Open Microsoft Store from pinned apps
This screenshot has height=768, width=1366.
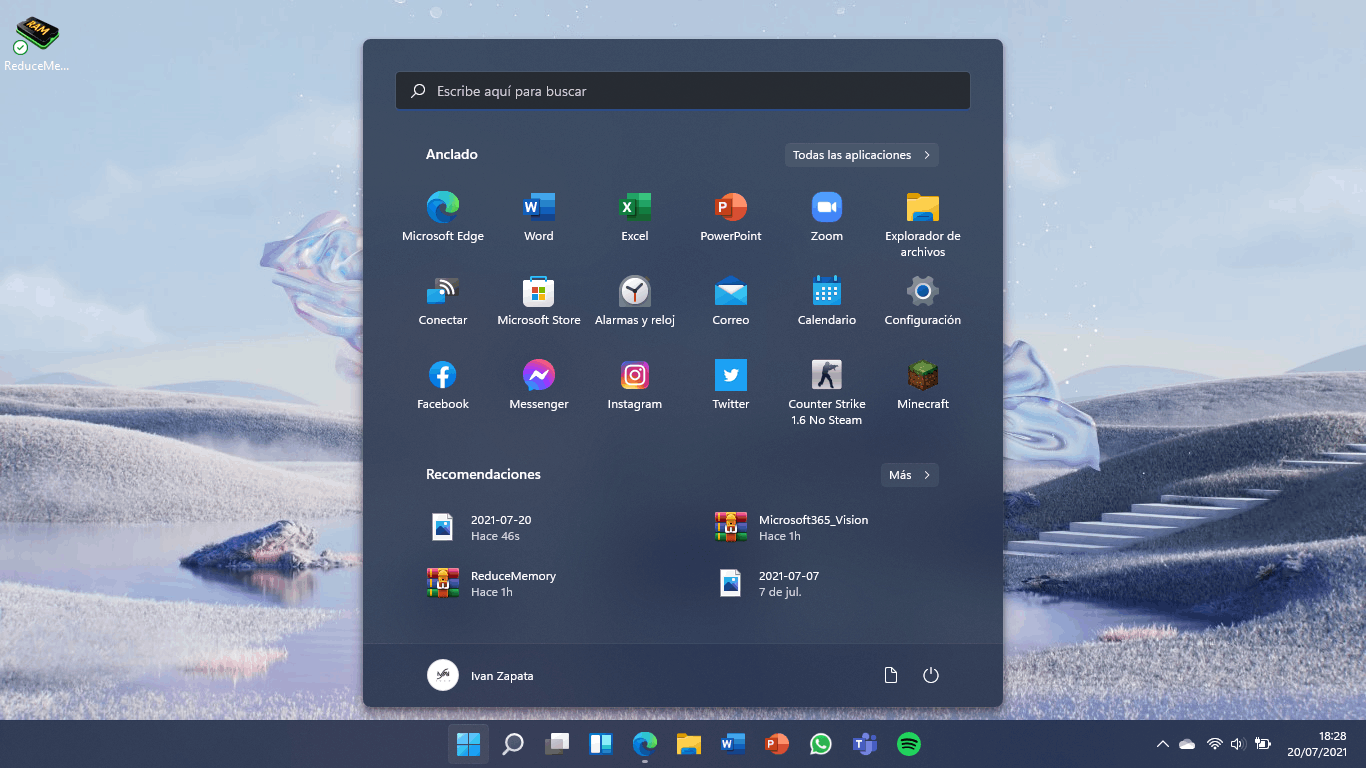pos(539,301)
